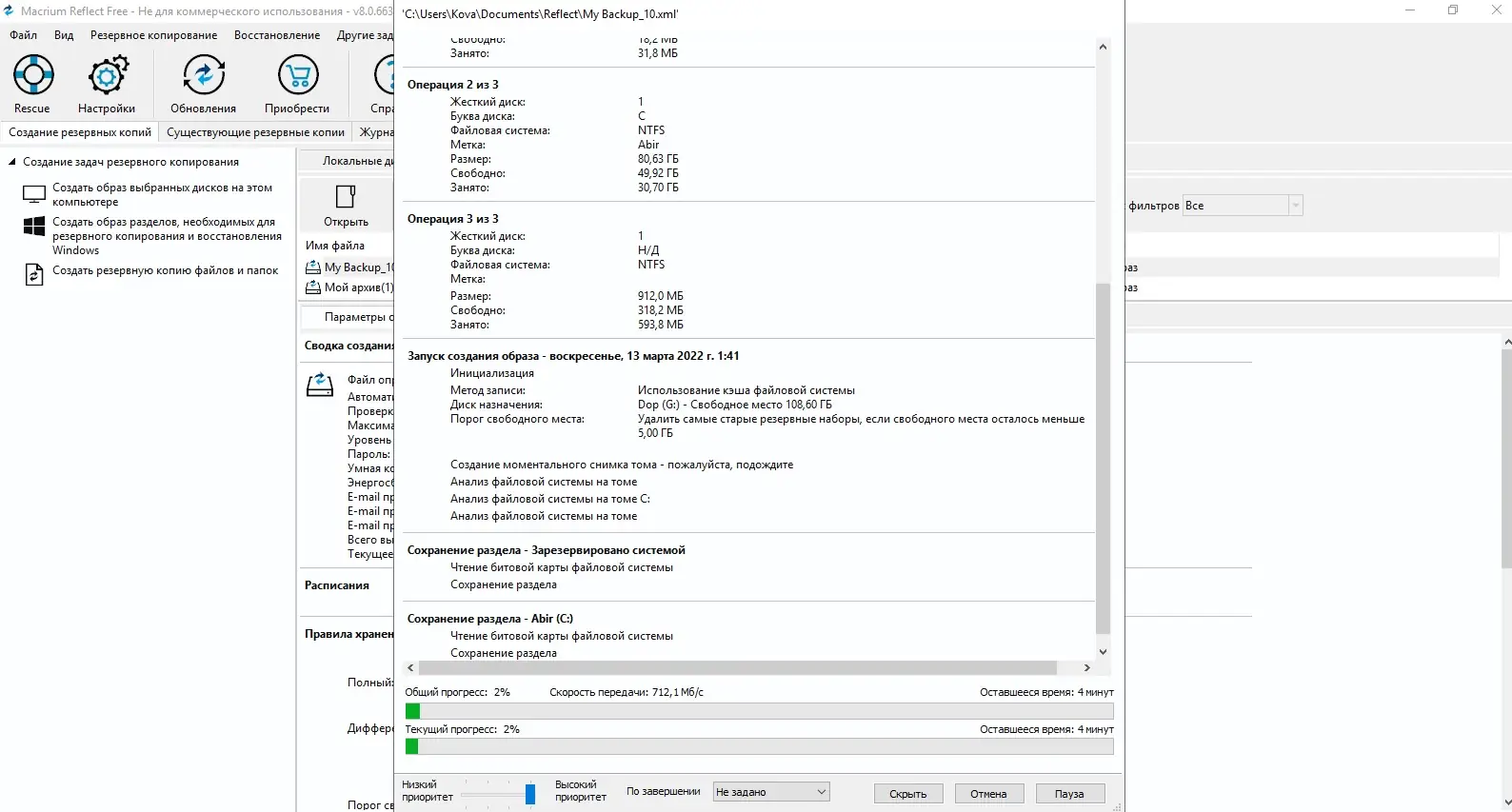This screenshot has height=812, width=1512.
Task: Click the 'Скорость передачи: 712,1 Мб/с' readout
Action: (x=627, y=692)
